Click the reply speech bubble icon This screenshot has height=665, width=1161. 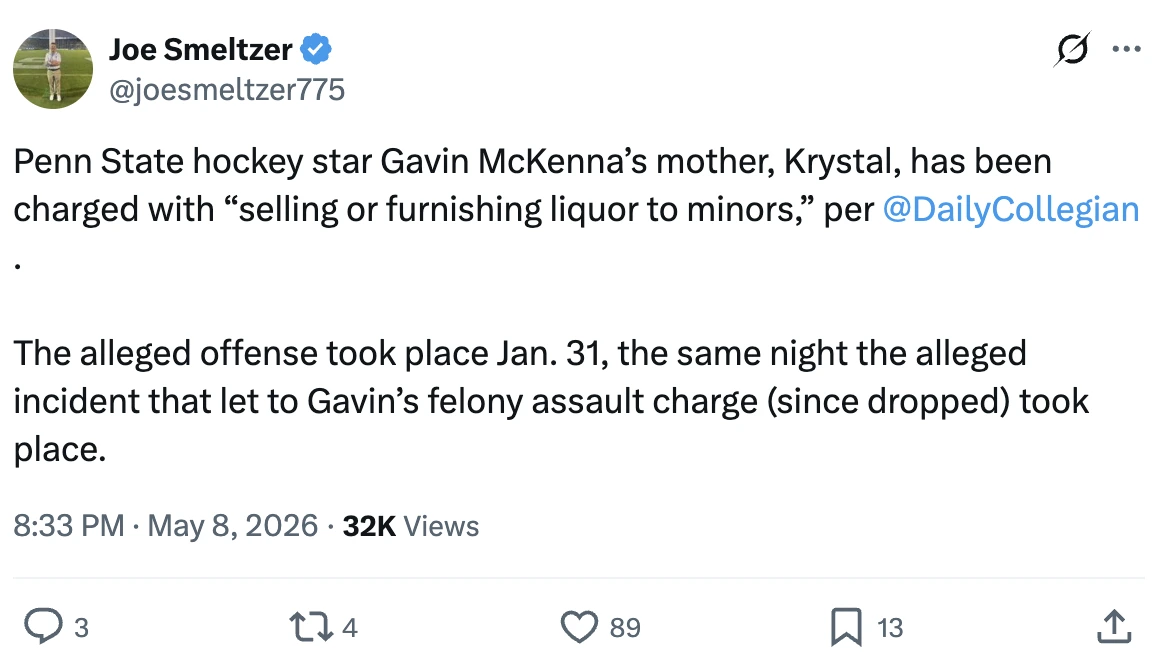coord(43,626)
